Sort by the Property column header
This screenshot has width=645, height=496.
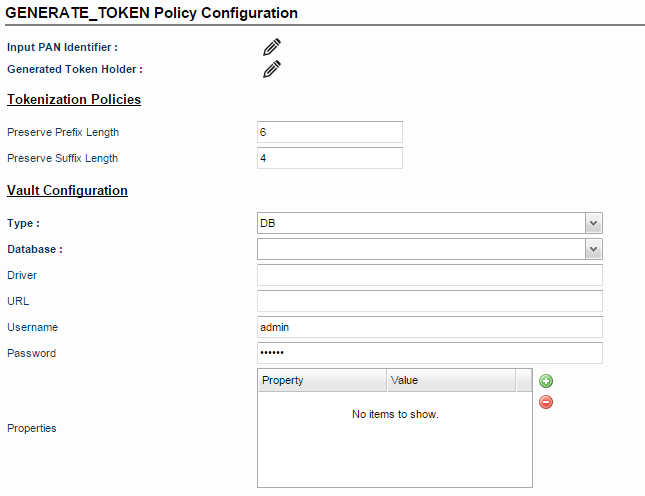(x=322, y=380)
